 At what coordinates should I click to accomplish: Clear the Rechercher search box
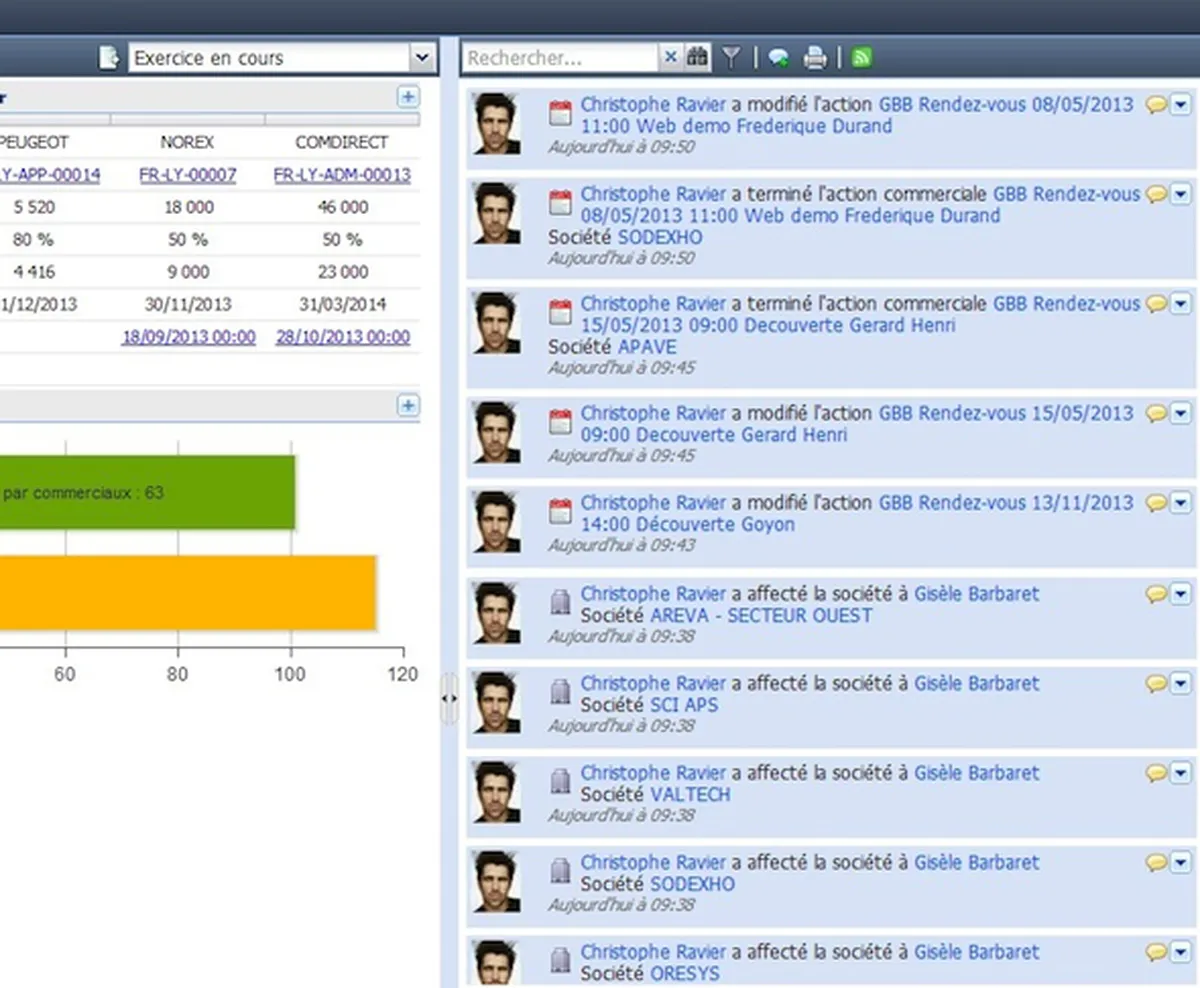[671, 58]
